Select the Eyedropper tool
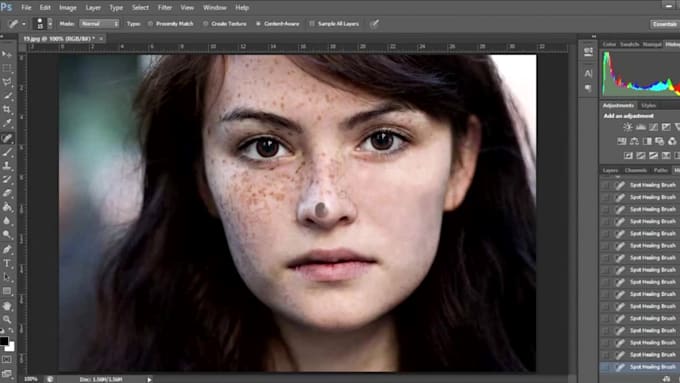The width and height of the screenshot is (680, 383). pos(7,124)
